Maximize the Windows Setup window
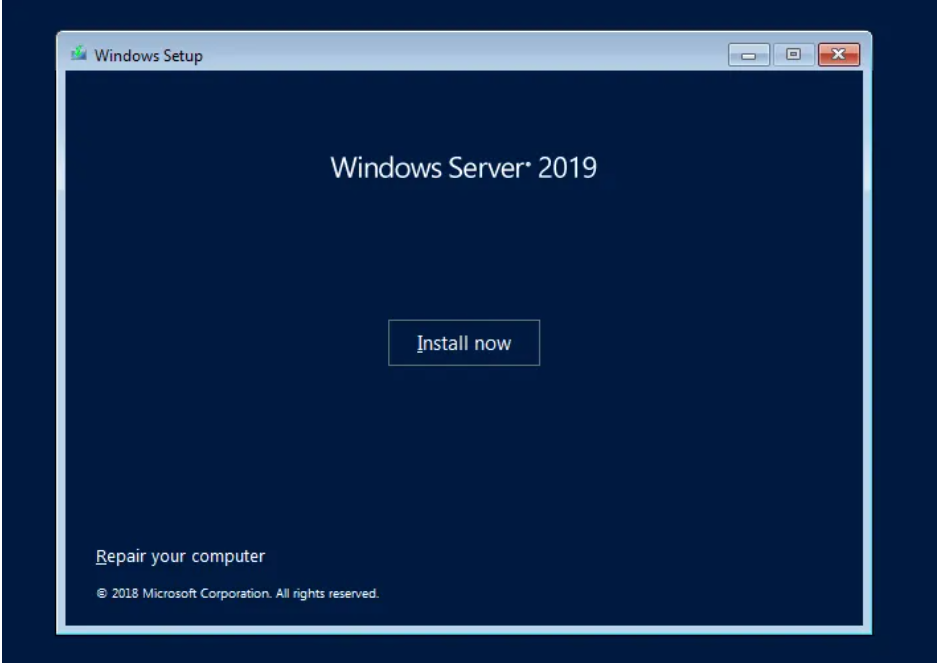937x663 pixels. pyautogui.click(x=793, y=55)
